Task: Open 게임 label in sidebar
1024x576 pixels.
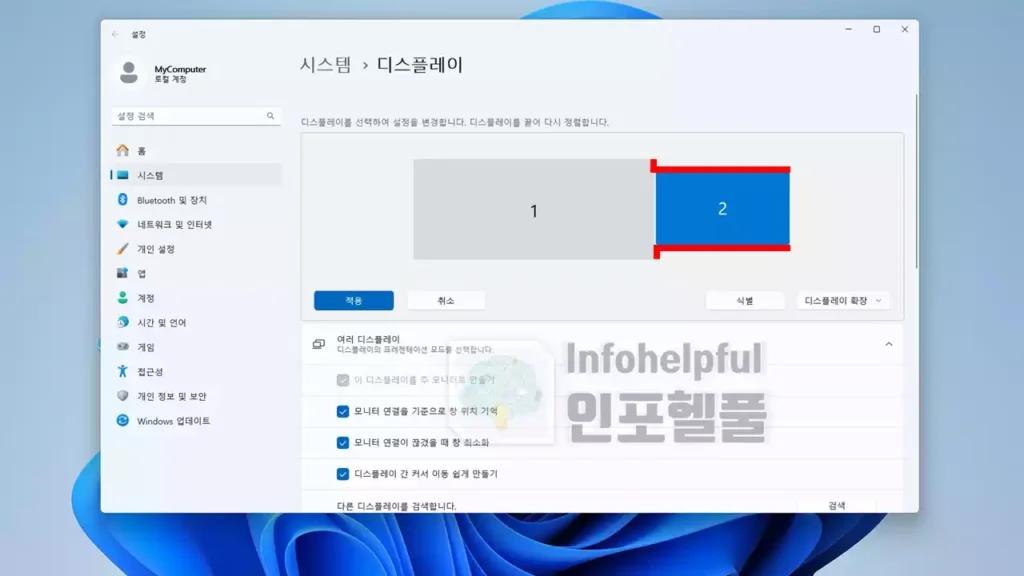Action: (x=146, y=347)
